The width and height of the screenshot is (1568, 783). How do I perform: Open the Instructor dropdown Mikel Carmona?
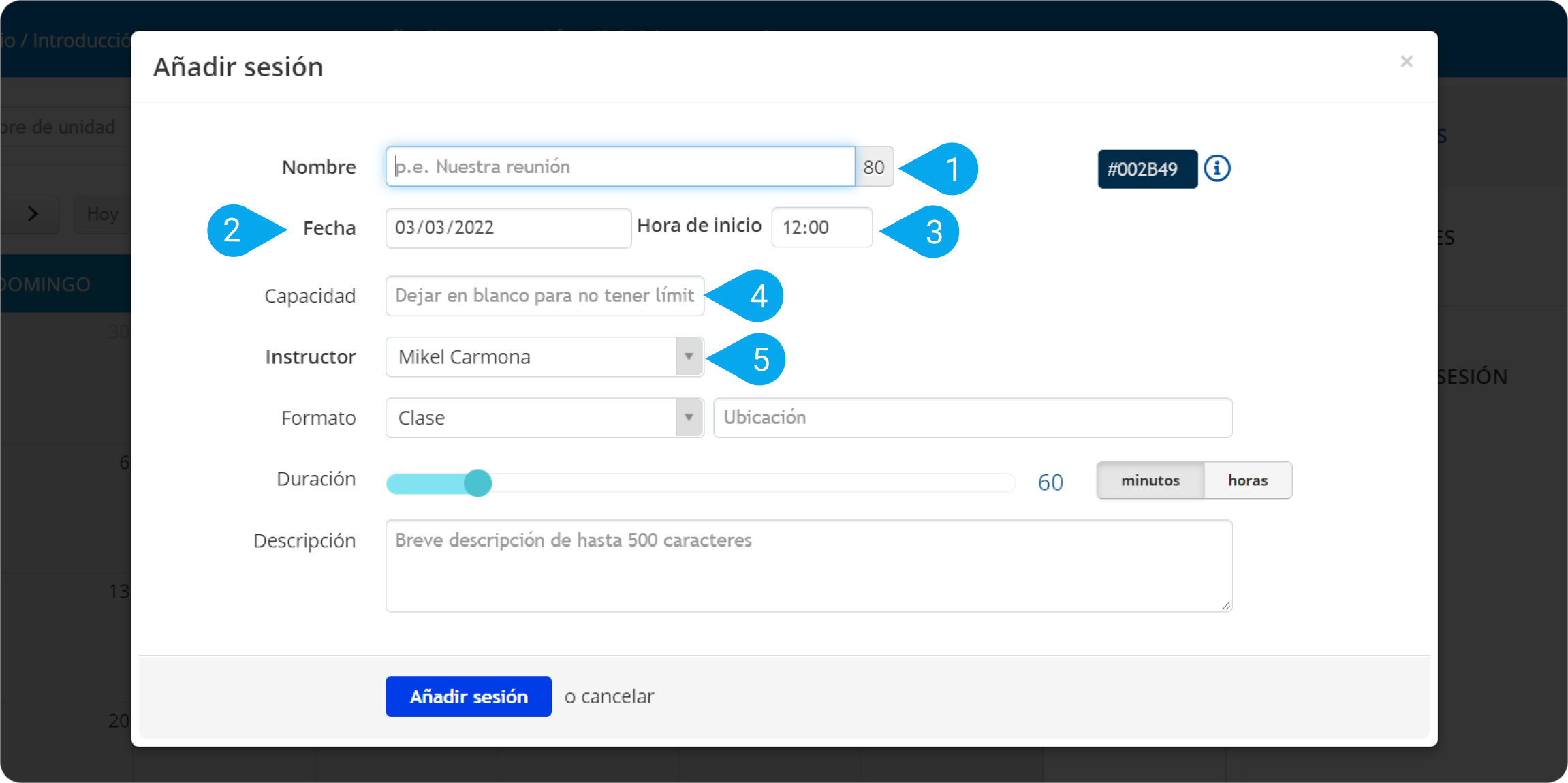coord(545,356)
